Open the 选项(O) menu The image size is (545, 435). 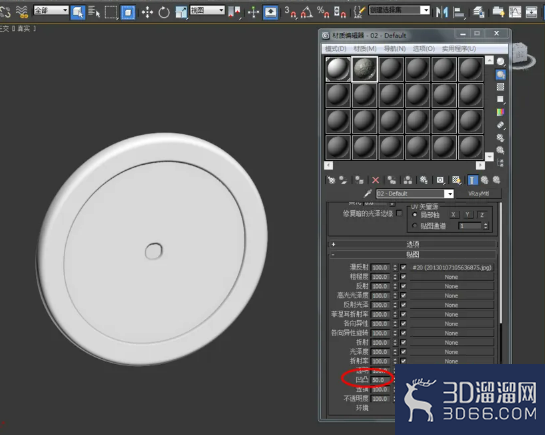pyautogui.click(x=424, y=49)
